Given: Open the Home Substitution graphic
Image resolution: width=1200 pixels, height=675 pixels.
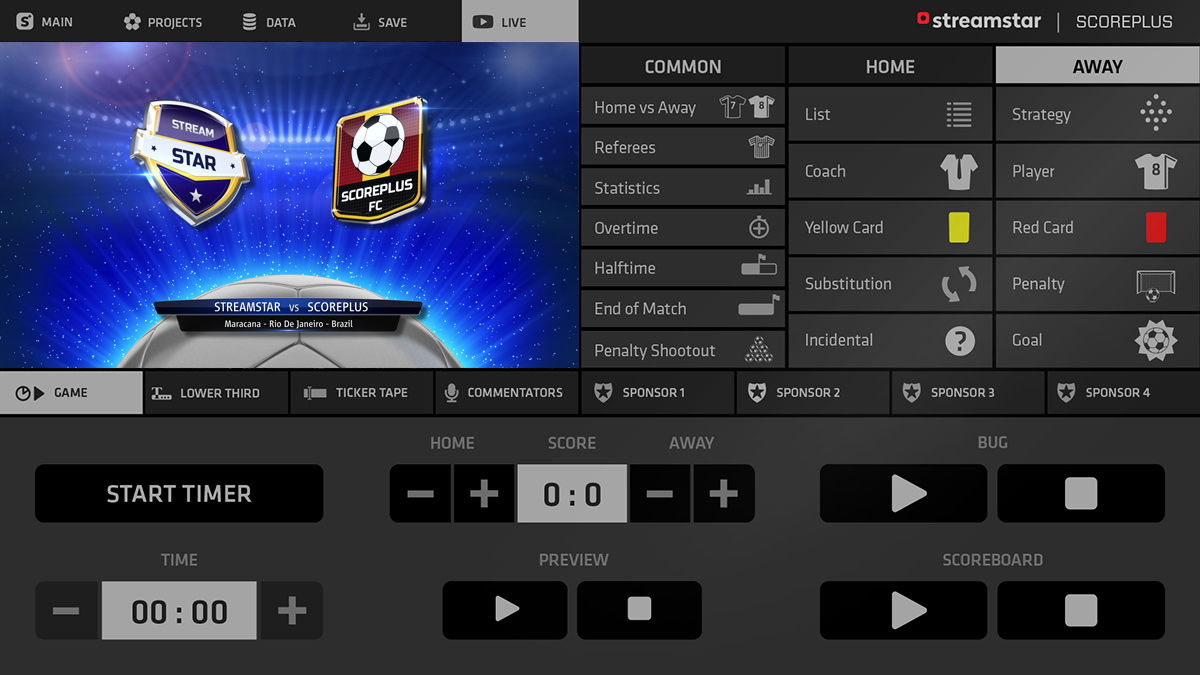Looking at the screenshot, I should click(x=889, y=284).
